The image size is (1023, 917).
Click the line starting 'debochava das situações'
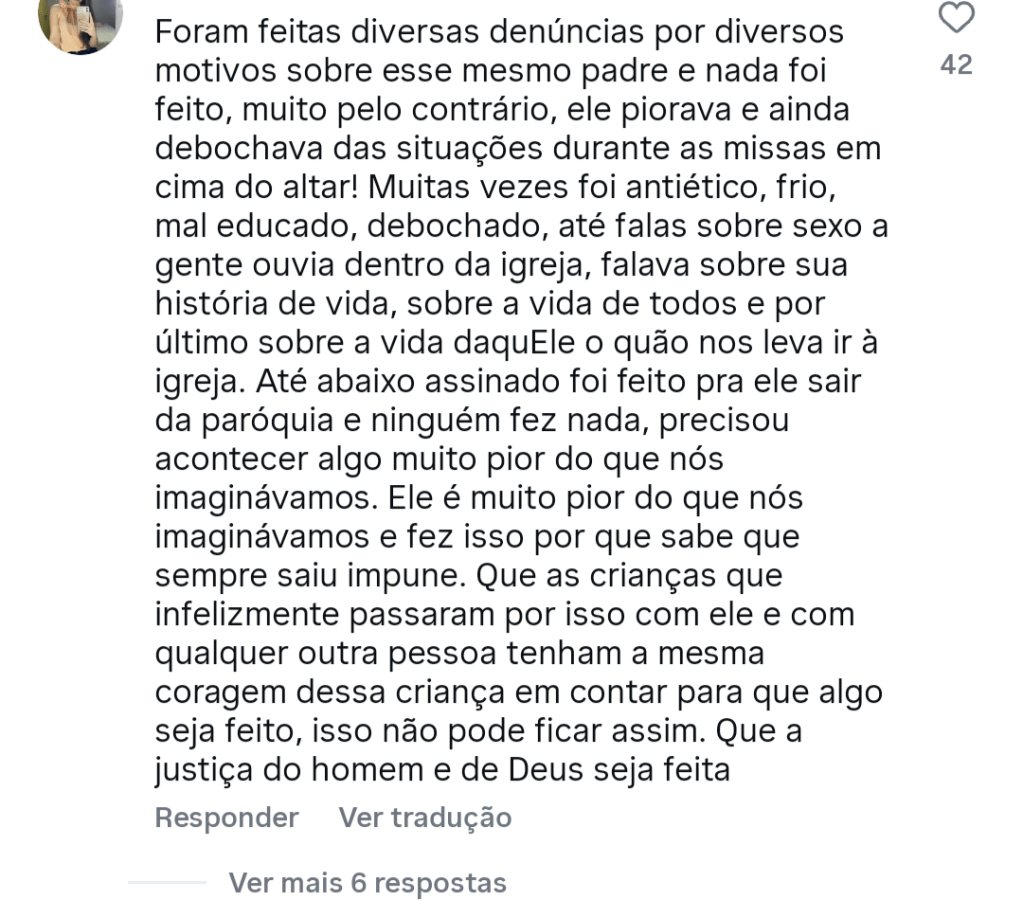click(518, 149)
